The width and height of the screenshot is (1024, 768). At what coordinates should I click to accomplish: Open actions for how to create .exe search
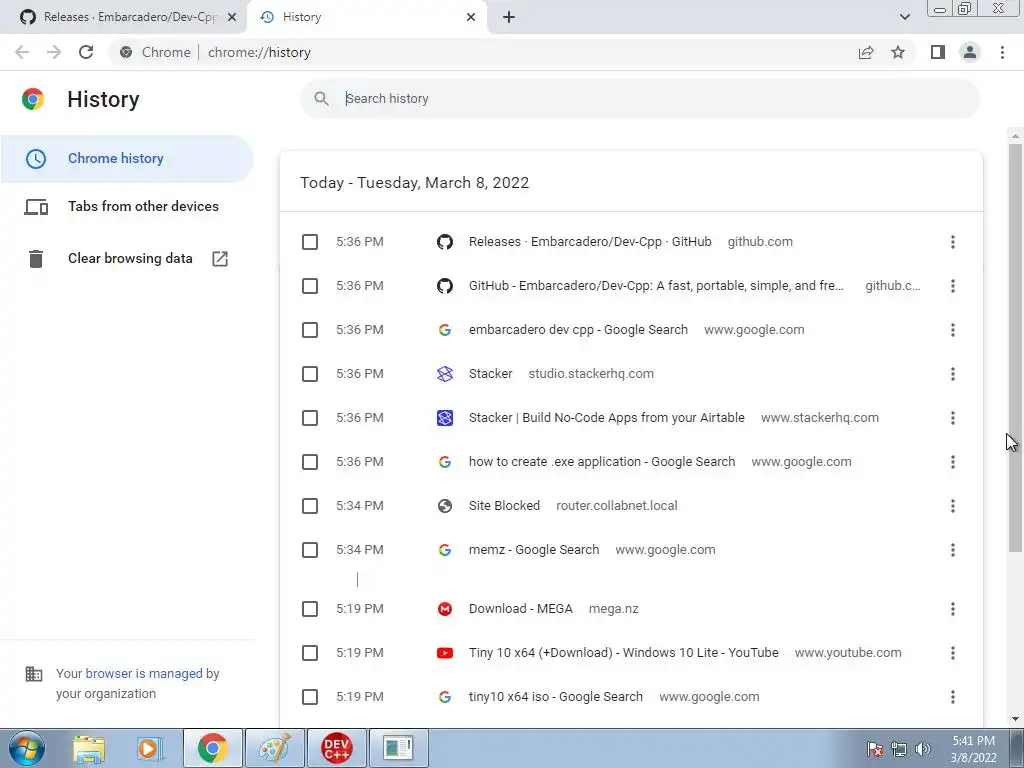coord(953,462)
